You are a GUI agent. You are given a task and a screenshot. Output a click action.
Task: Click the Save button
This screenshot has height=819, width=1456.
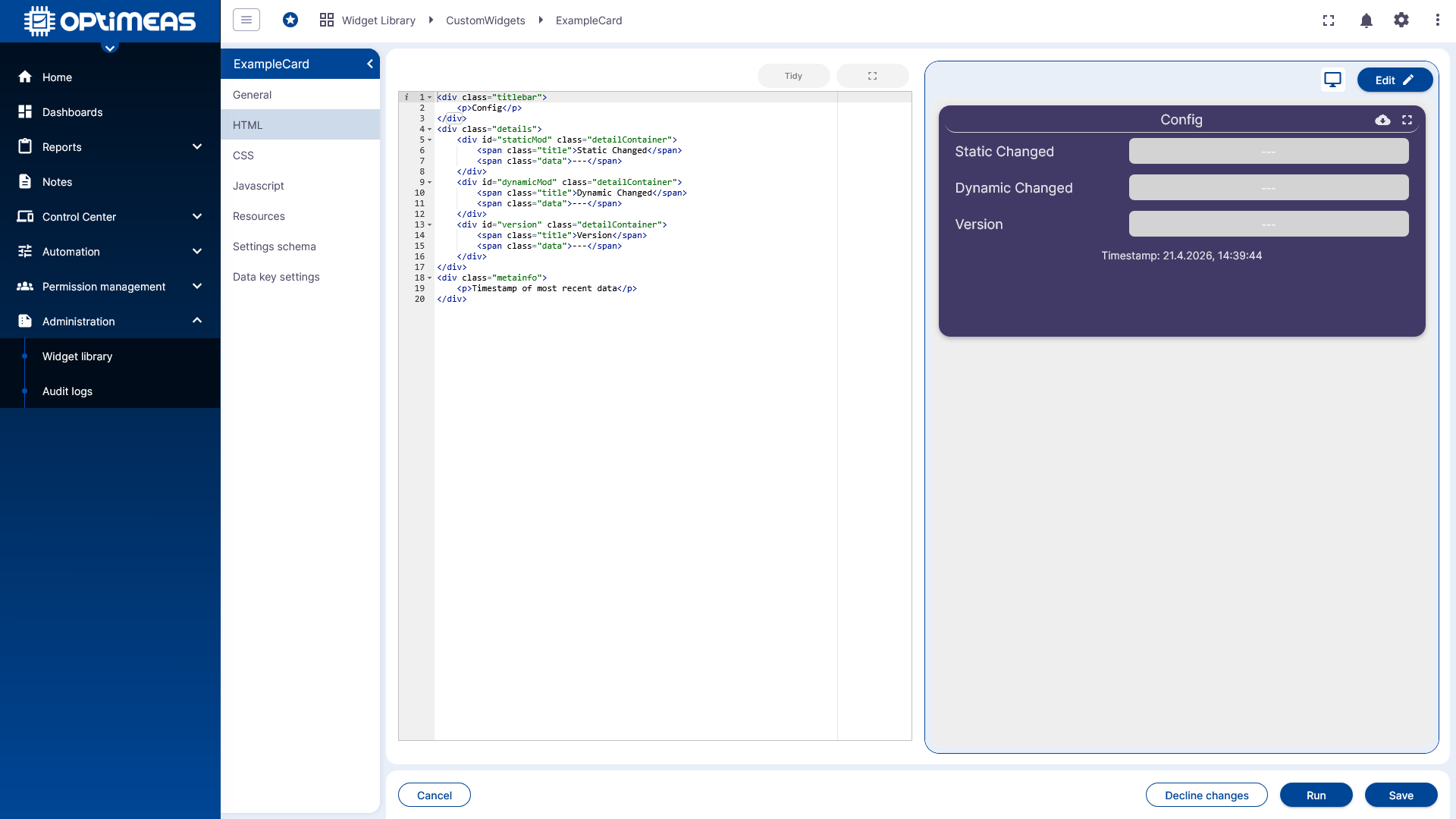[x=1401, y=795]
